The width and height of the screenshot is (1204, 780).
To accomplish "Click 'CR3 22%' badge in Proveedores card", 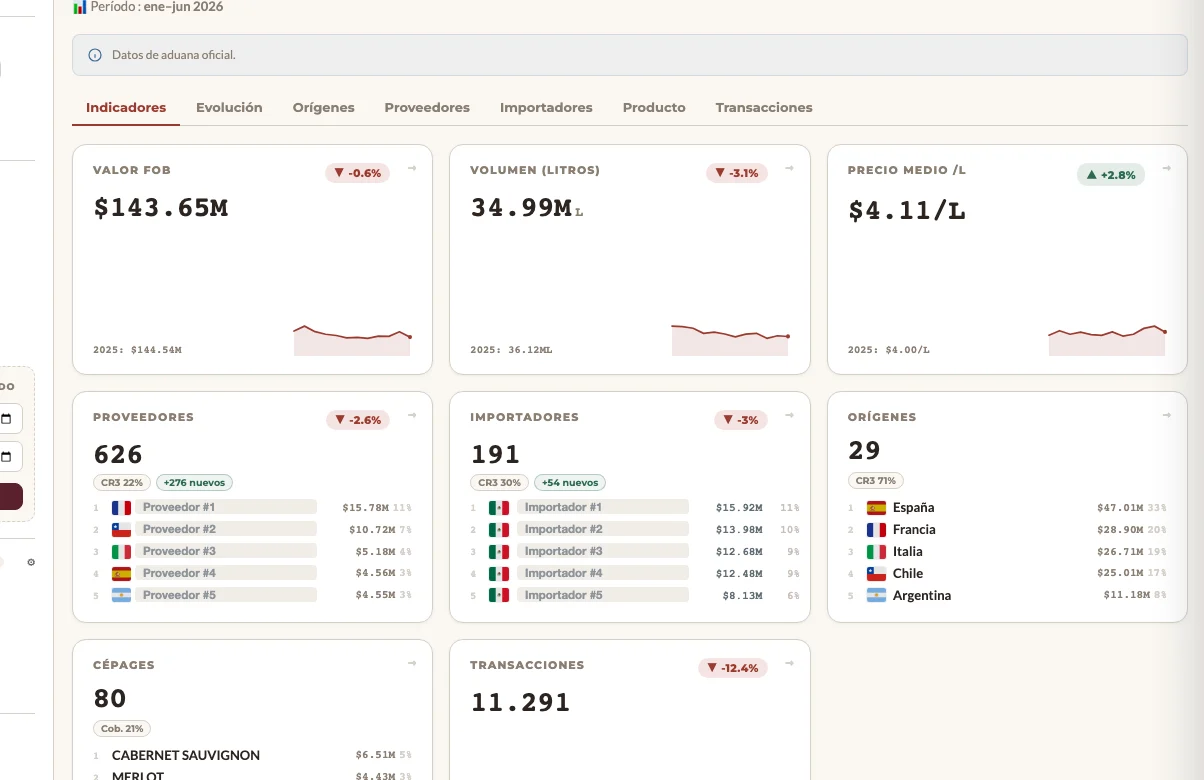I will [122, 482].
